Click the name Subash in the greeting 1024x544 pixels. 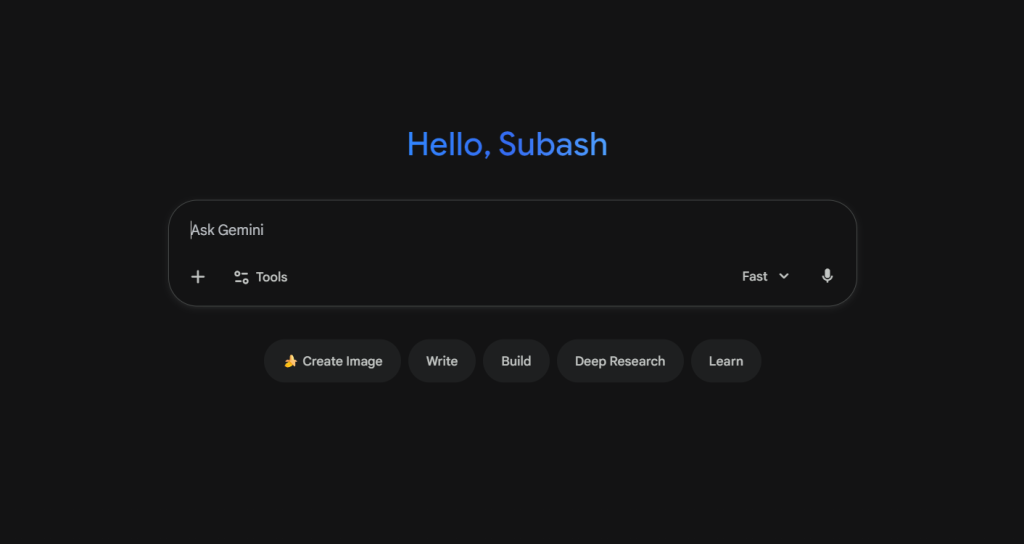click(553, 144)
